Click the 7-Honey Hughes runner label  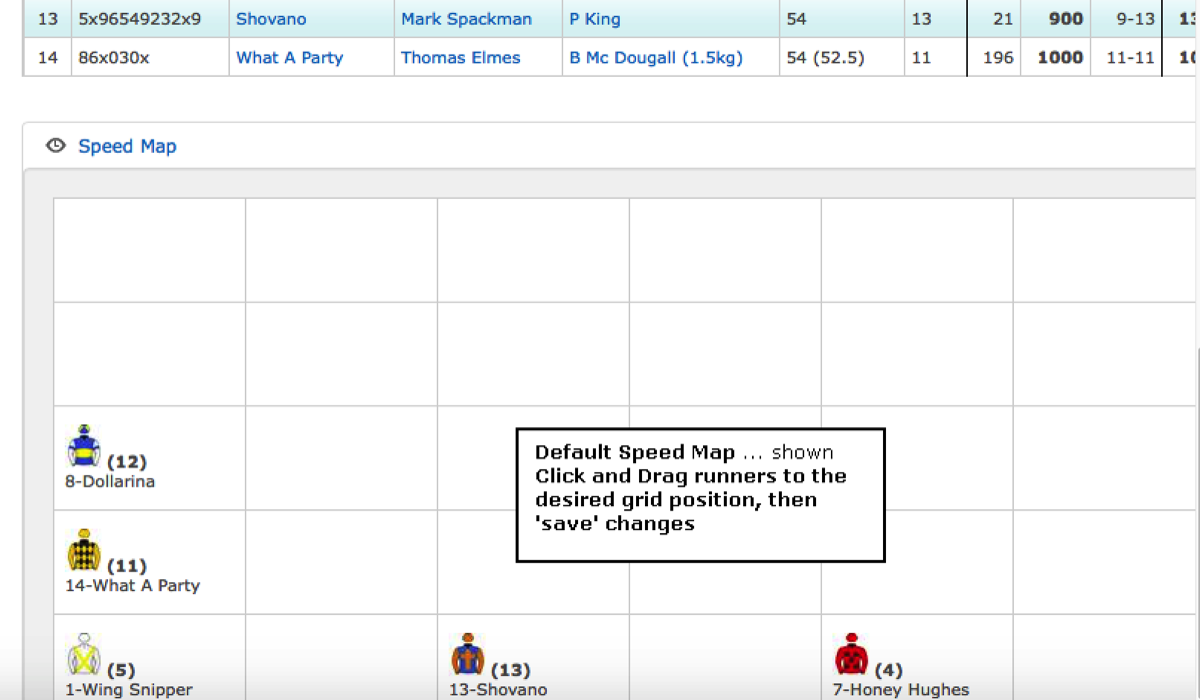click(x=900, y=689)
